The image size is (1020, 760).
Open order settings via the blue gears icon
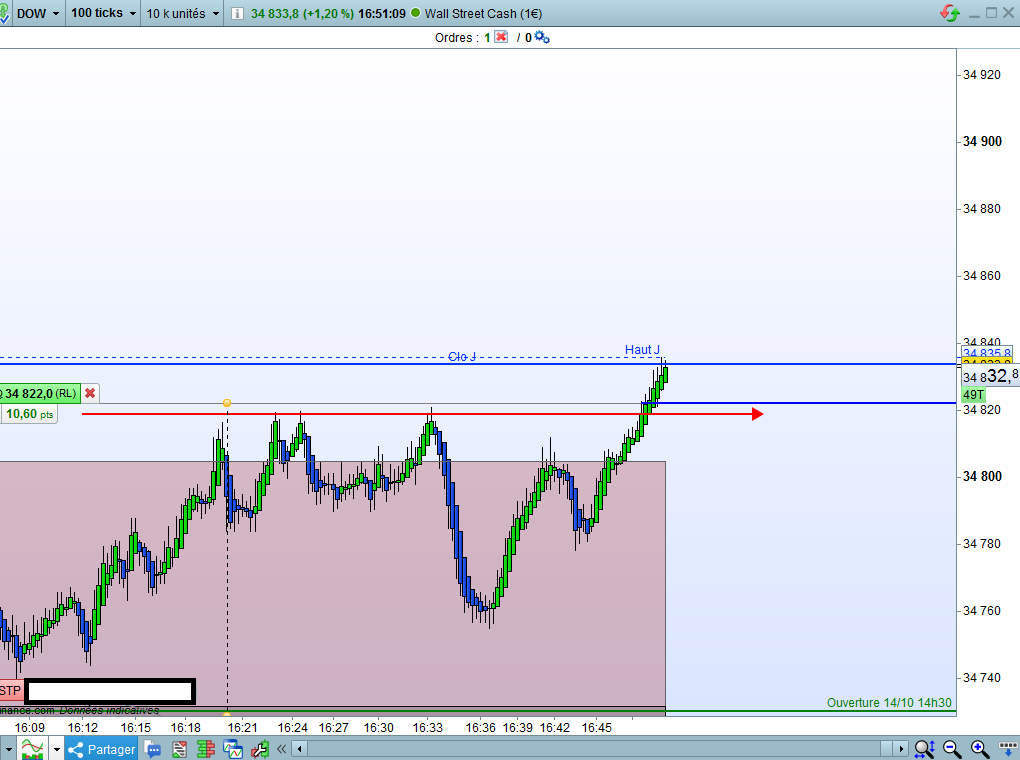tap(542, 37)
